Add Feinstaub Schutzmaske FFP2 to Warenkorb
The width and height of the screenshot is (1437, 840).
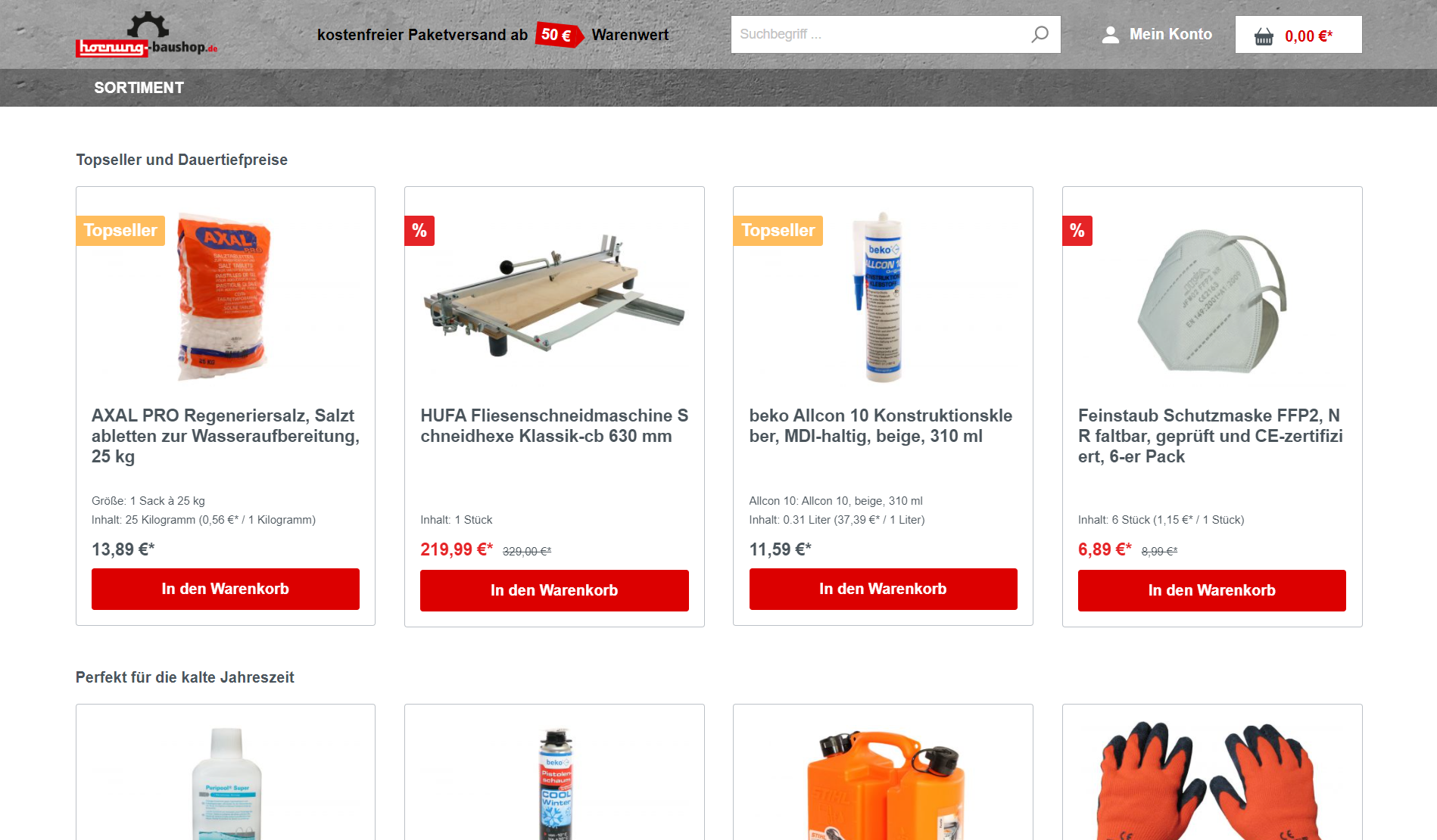[1211, 590]
